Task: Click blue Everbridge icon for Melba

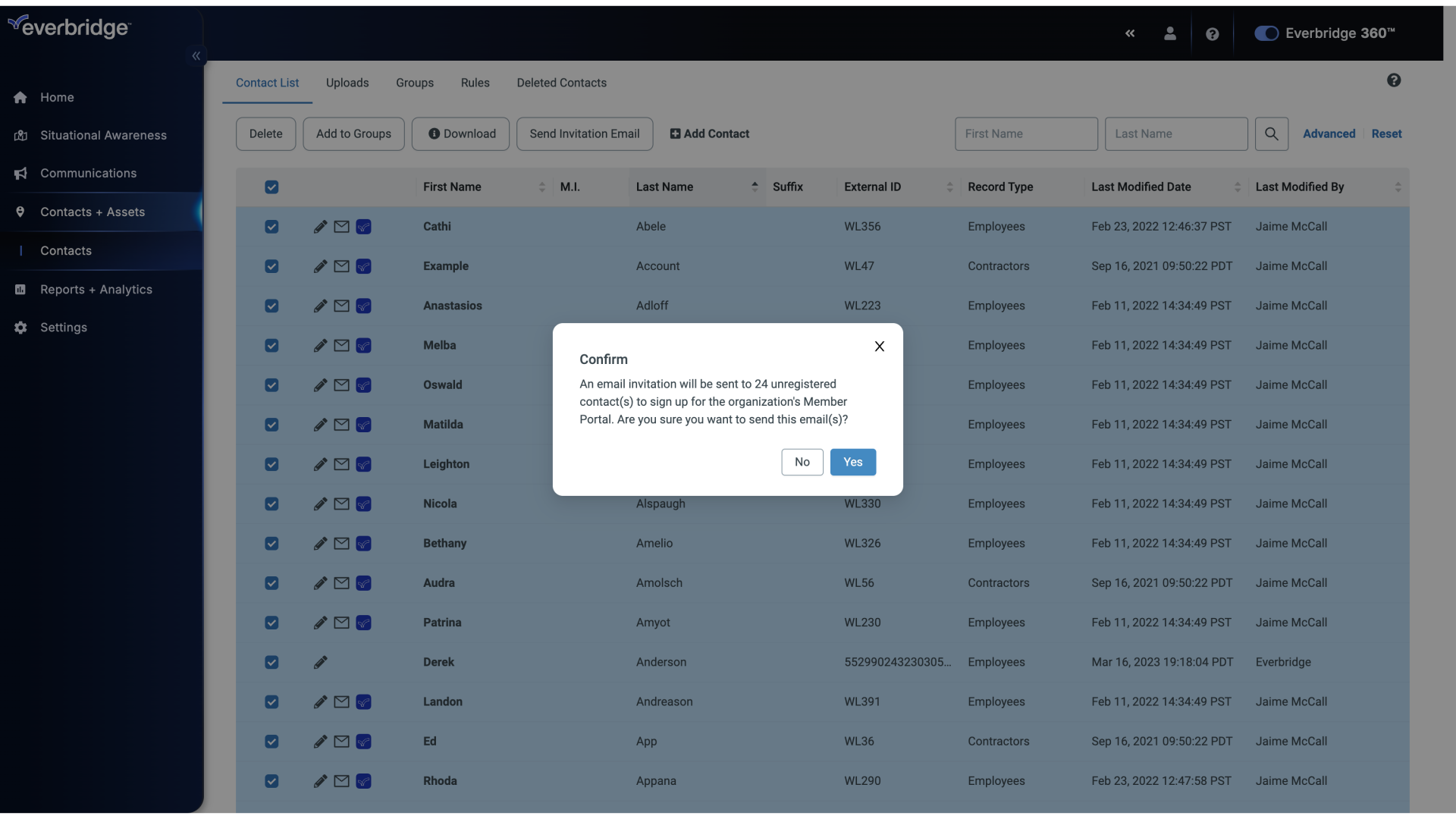Action: tap(364, 345)
